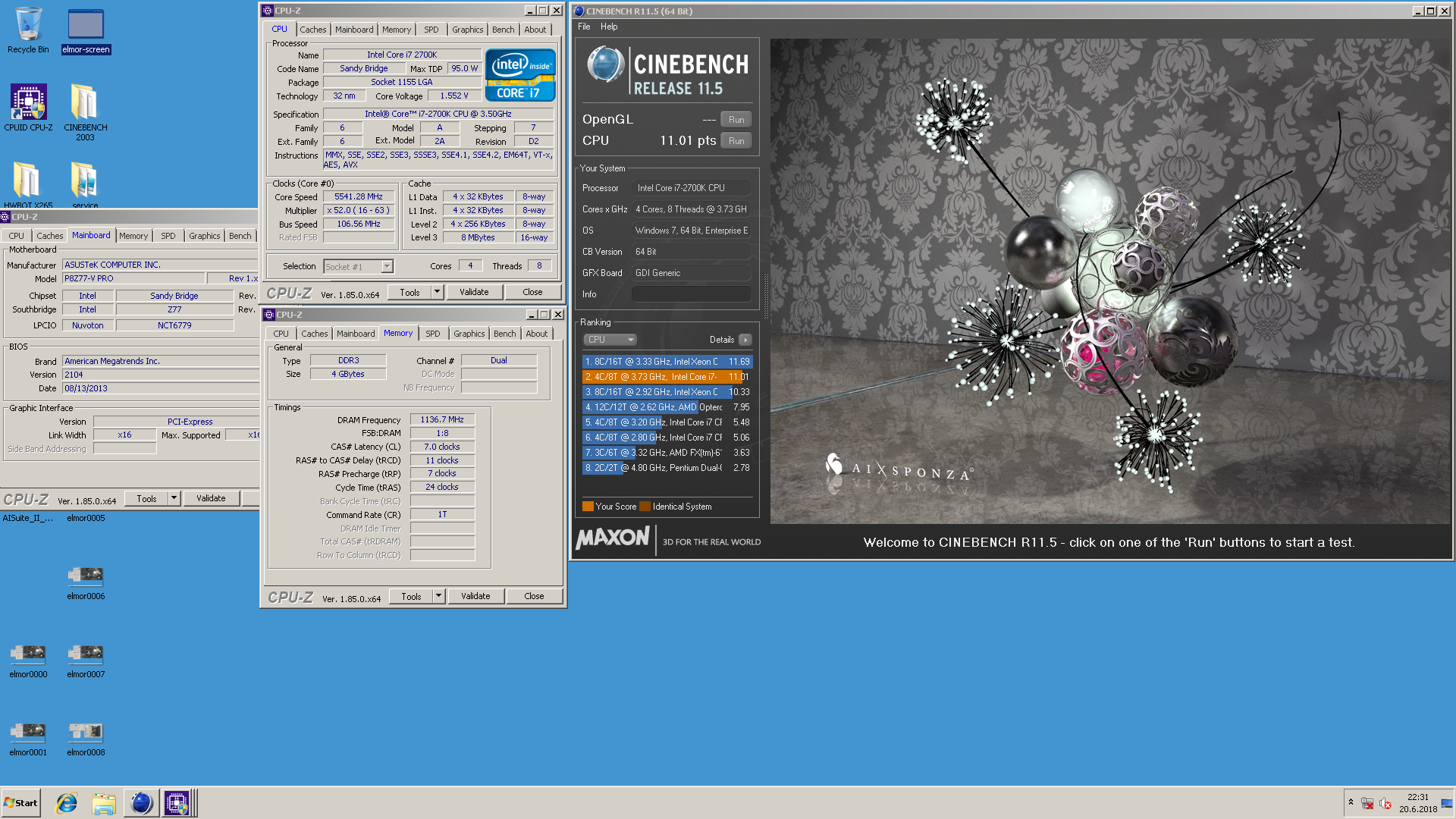Open the elmor0007 image file icon
The height and width of the screenshot is (819, 1456).
click(86, 660)
